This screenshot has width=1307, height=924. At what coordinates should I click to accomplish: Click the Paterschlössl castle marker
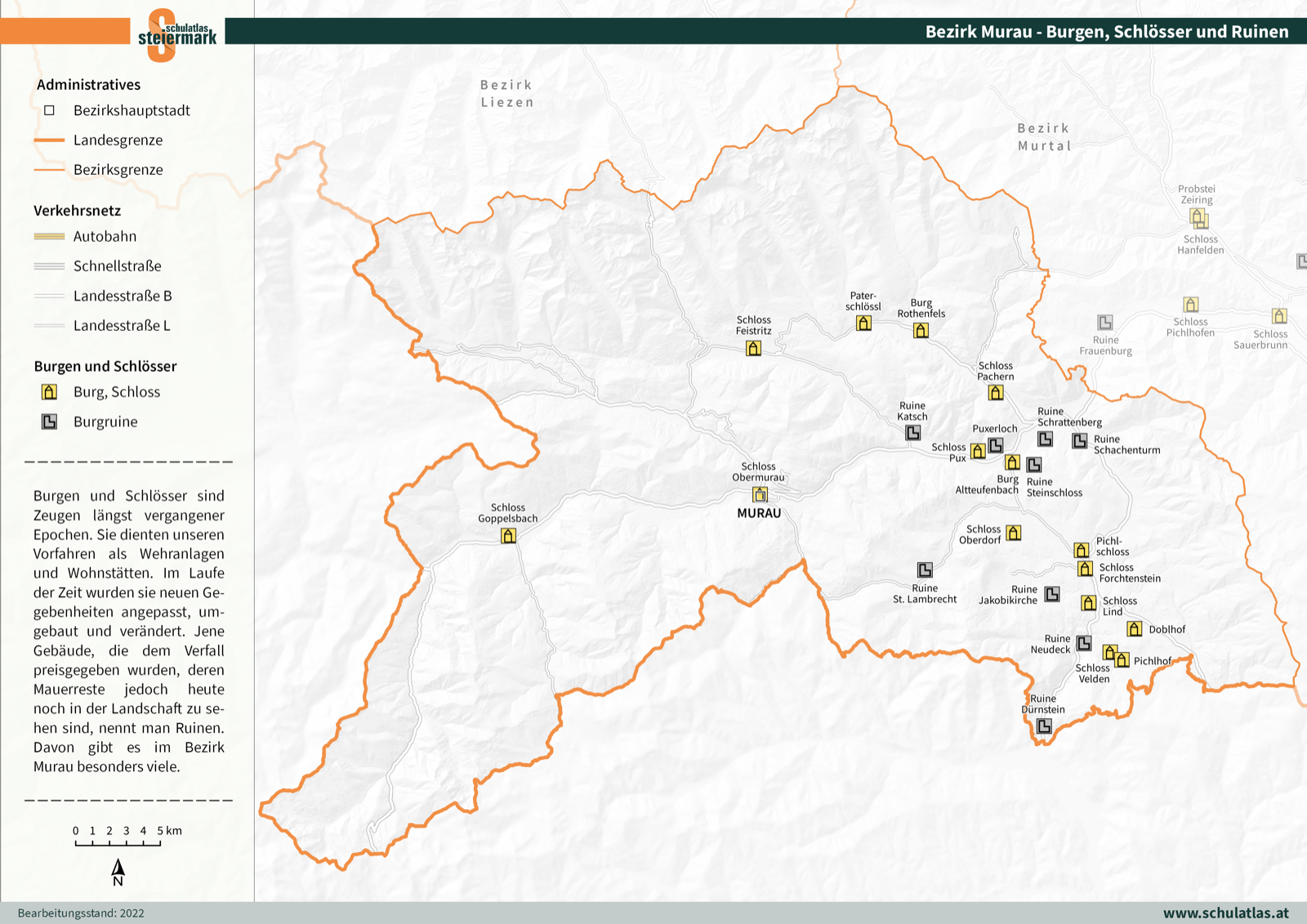point(863,323)
